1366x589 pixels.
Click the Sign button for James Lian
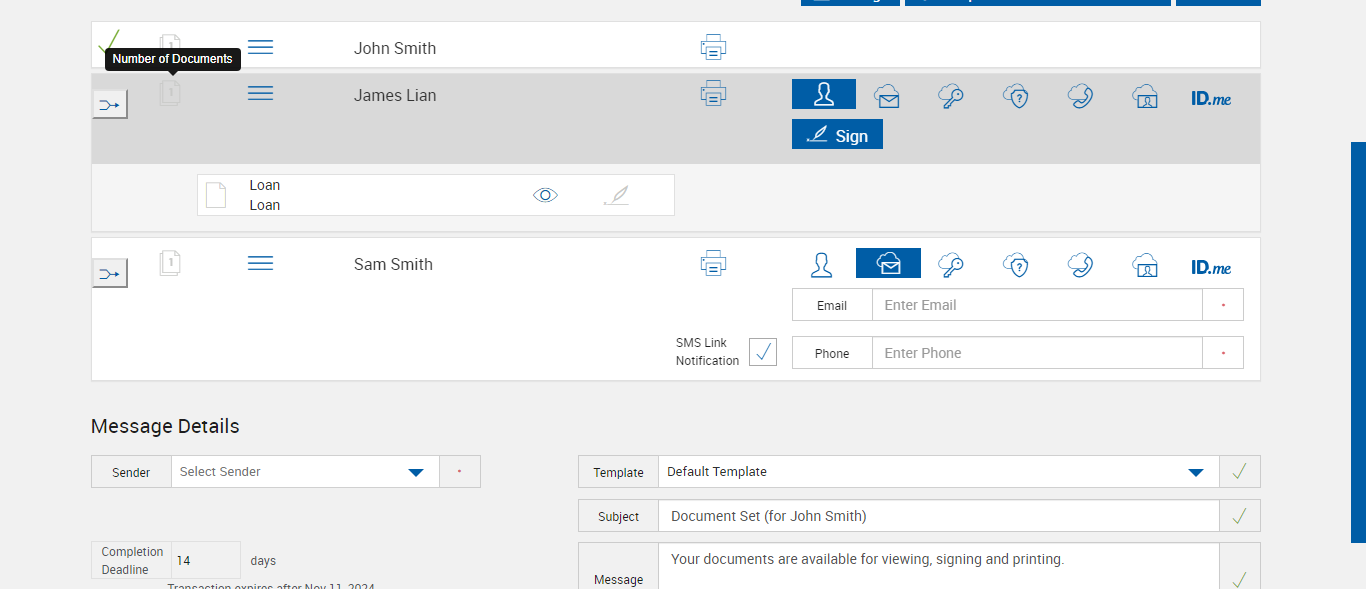click(837, 135)
